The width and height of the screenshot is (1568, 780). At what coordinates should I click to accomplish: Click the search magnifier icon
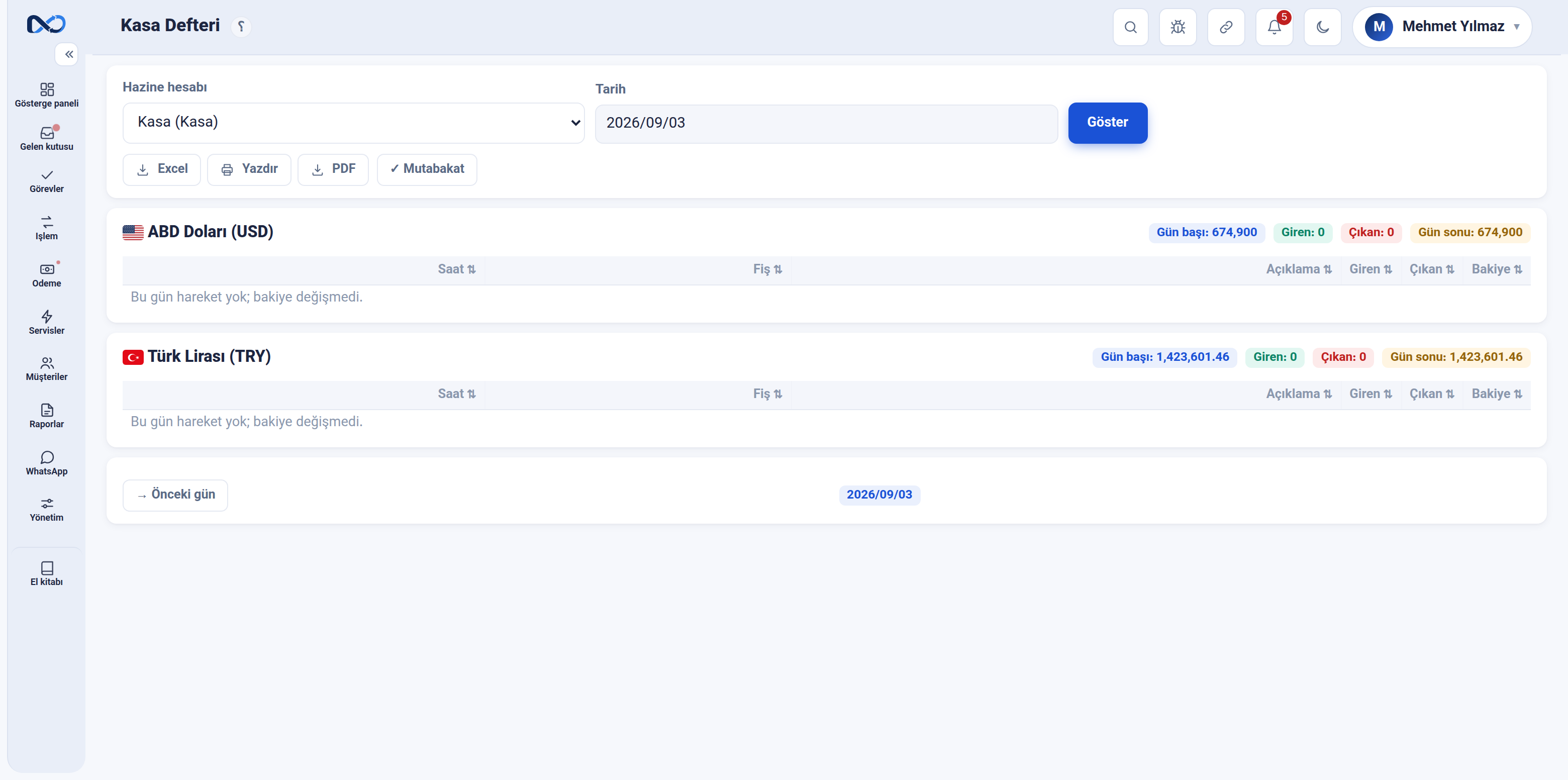tap(1130, 27)
